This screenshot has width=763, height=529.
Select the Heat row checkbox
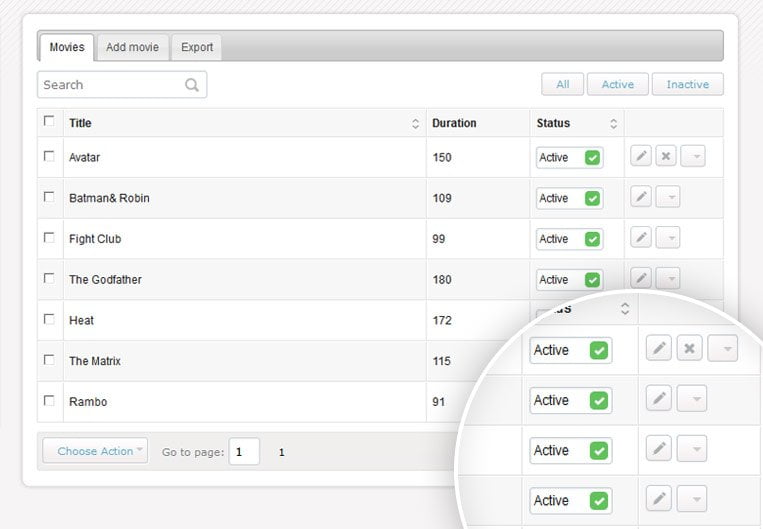click(x=49, y=319)
